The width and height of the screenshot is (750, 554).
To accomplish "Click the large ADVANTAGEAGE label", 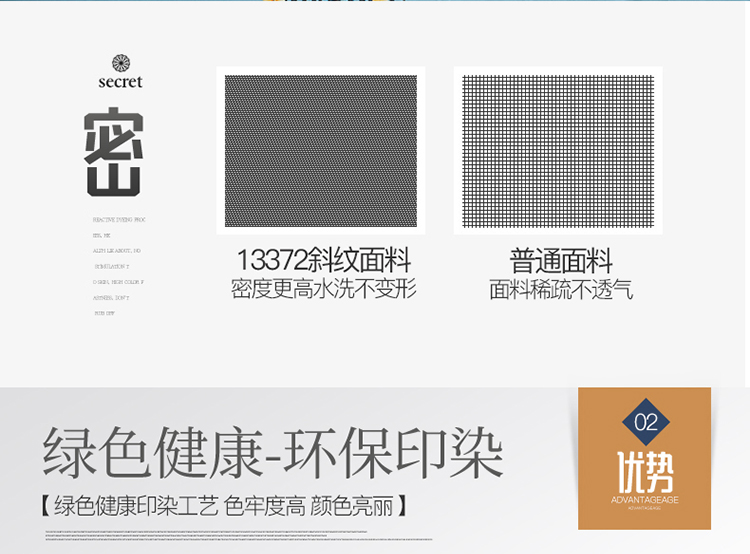I will point(644,498).
